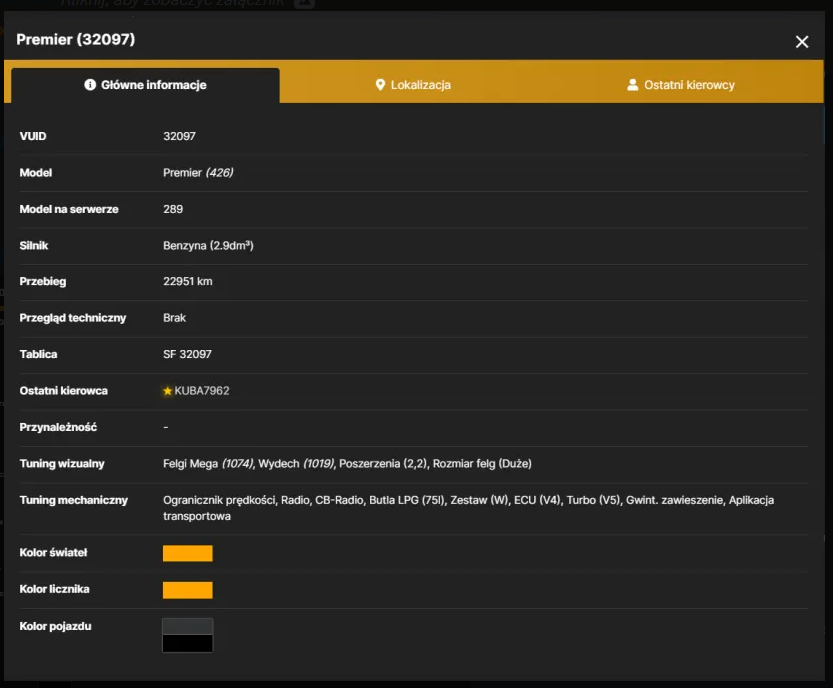Click the dialog title Premier (32097)
Image resolution: width=833 pixels, height=688 pixels.
(75, 39)
